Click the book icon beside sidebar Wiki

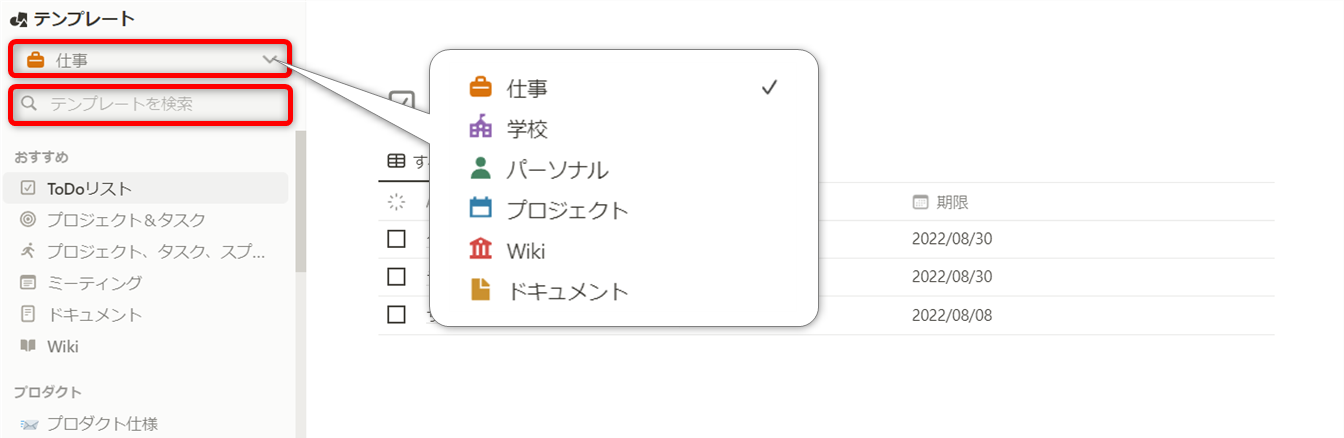click(28, 346)
